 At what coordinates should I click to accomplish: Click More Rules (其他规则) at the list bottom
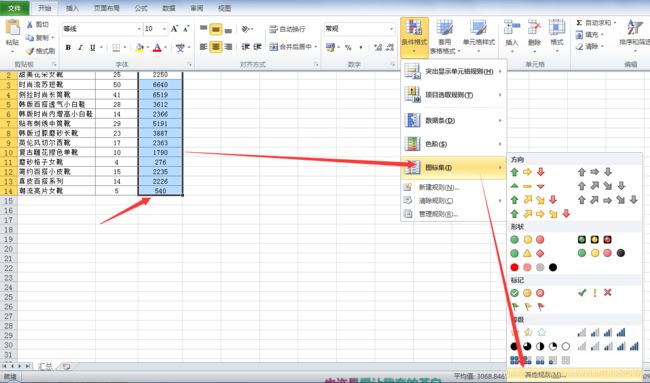click(x=575, y=375)
